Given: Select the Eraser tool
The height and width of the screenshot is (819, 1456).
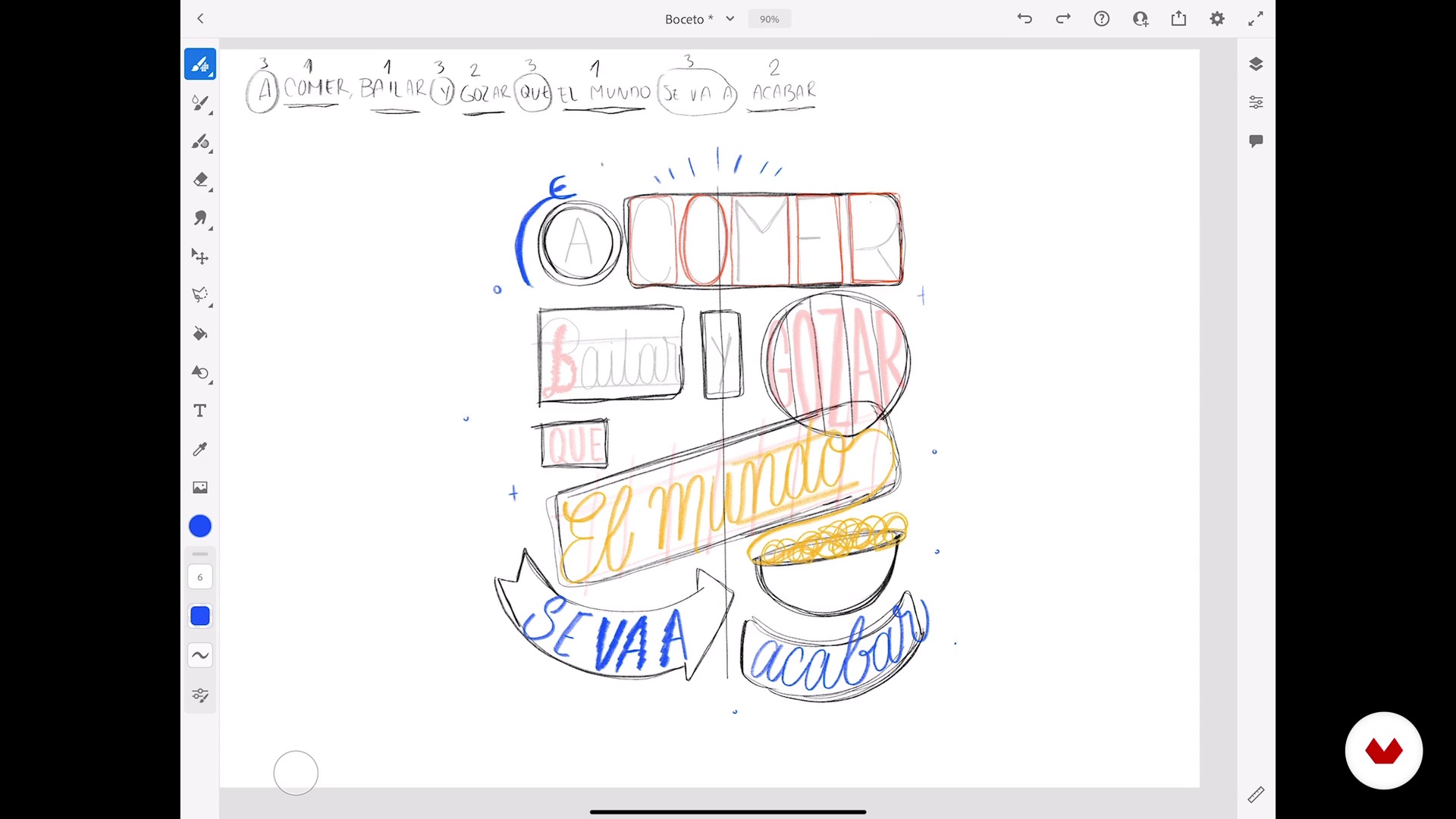Looking at the screenshot, I should point(200,180).
